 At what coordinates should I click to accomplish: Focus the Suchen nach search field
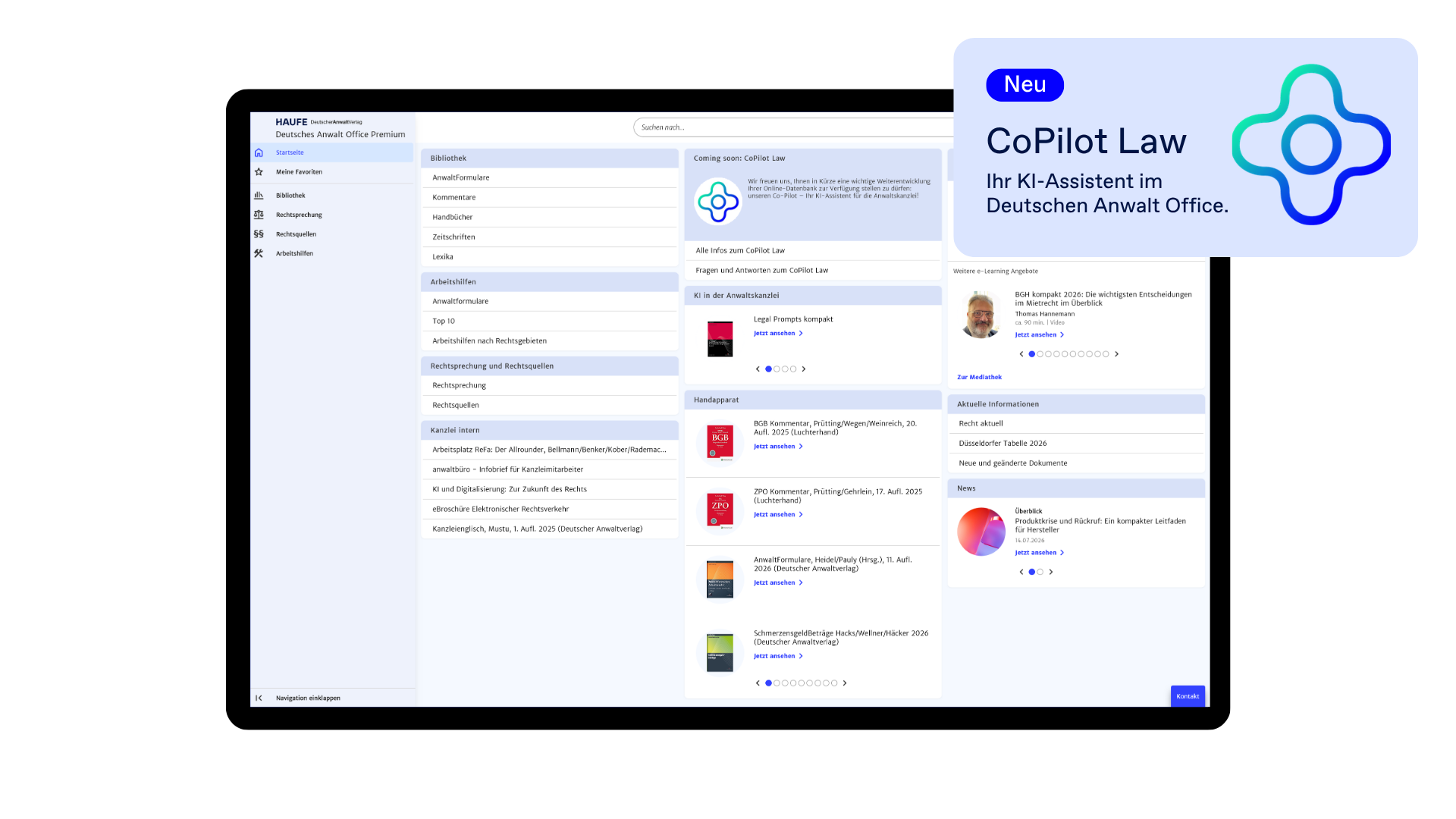click(793, 127)
